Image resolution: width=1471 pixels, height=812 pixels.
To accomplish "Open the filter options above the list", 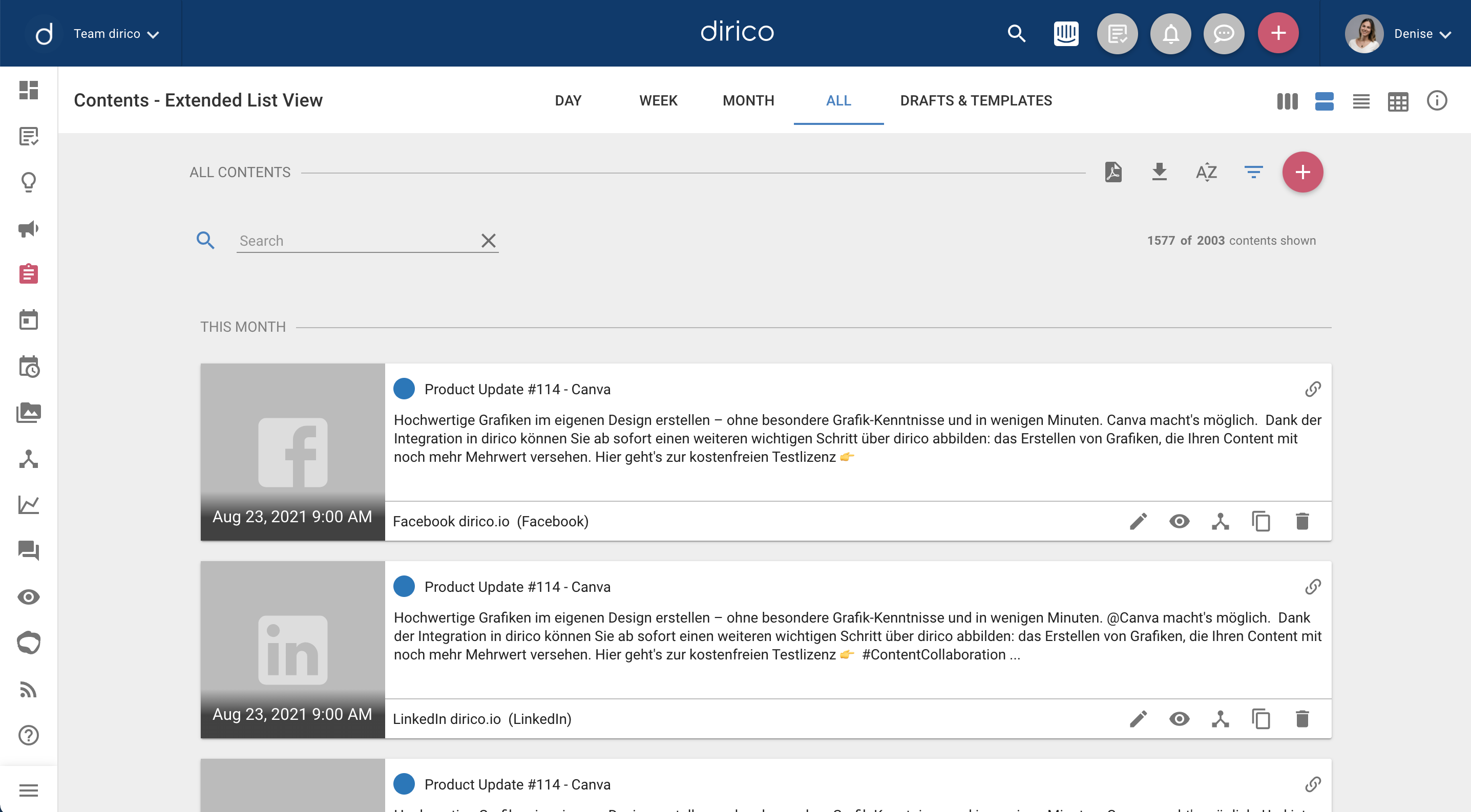I will coord(1253,172).
